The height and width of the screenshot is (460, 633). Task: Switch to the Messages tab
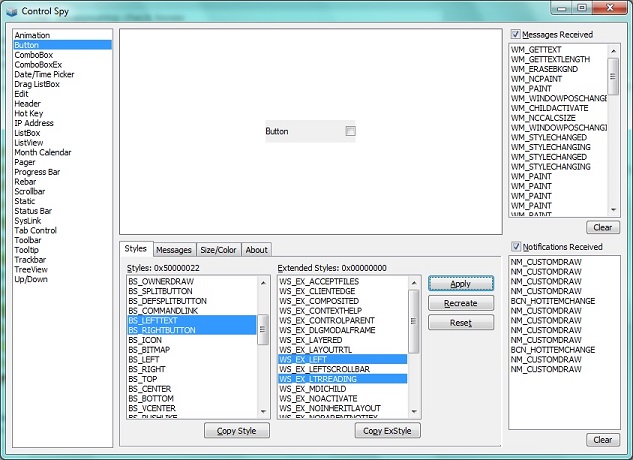point(173,250)
